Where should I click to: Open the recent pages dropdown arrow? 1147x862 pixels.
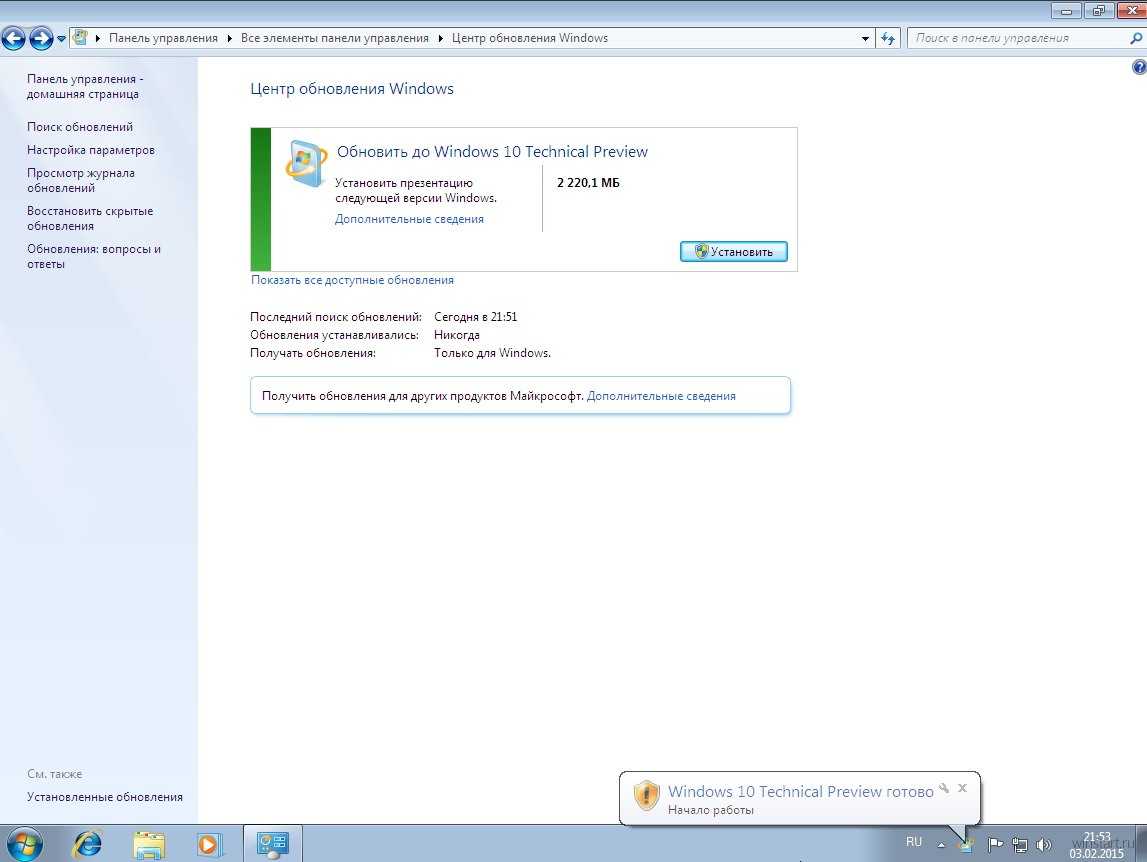point(61,39)
